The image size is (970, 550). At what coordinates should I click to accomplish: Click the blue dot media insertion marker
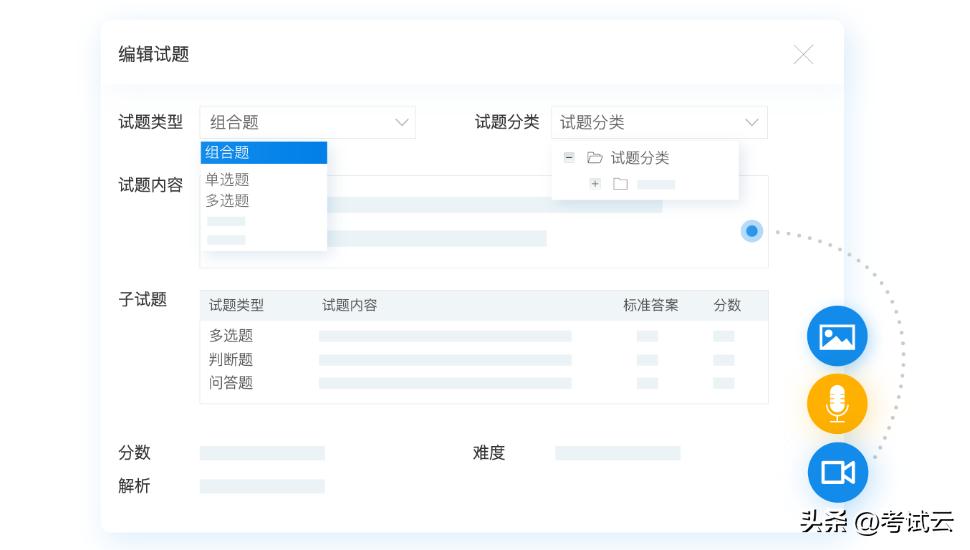tap(752, 231)
